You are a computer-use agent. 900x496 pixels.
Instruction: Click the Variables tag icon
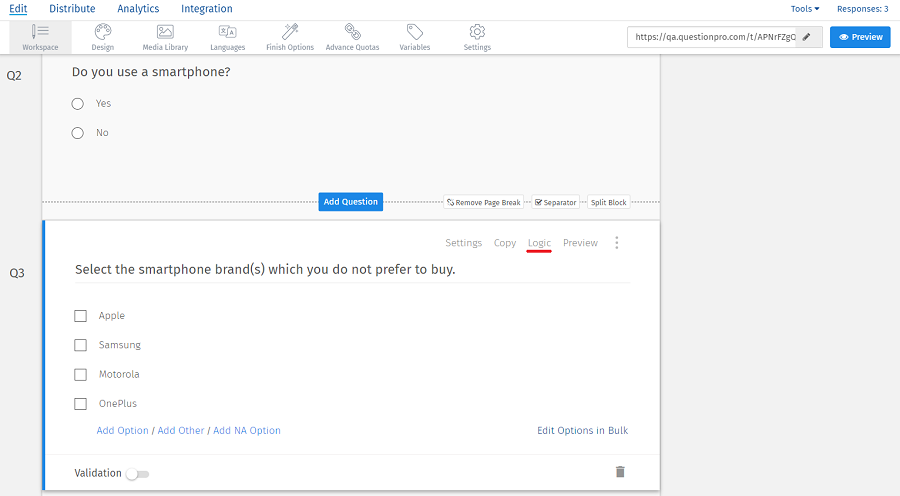(414, 32)
